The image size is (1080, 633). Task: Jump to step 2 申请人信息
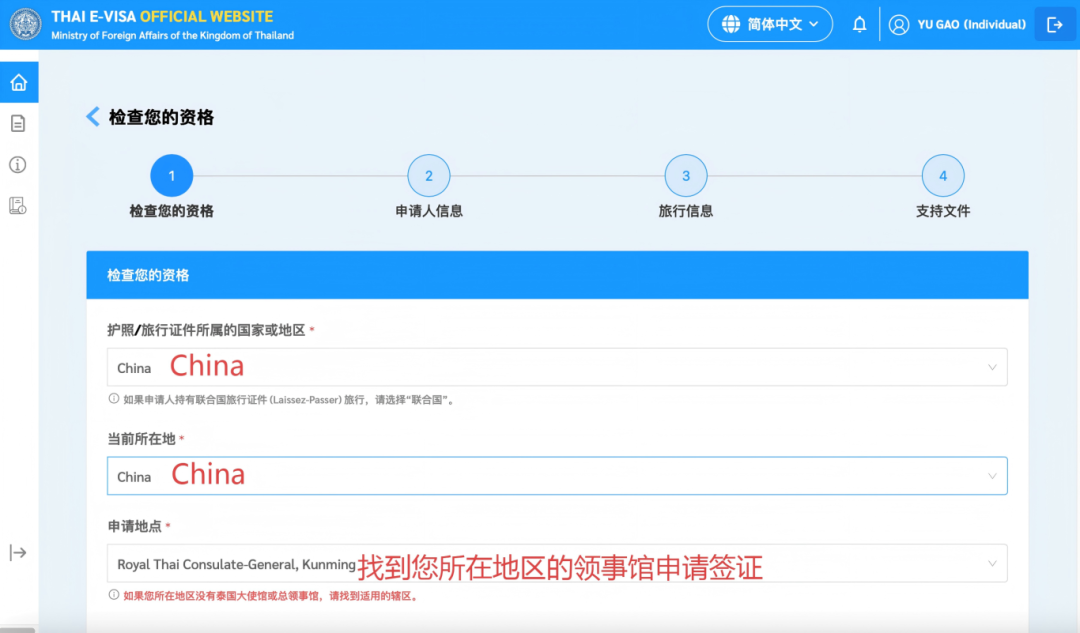[429, 176]
